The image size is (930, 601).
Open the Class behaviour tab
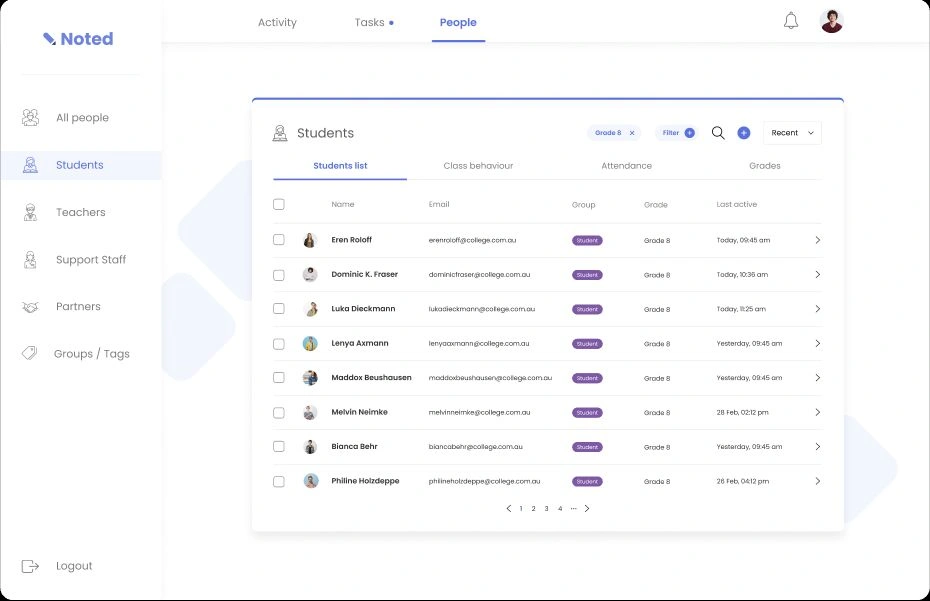click(478, 166)
